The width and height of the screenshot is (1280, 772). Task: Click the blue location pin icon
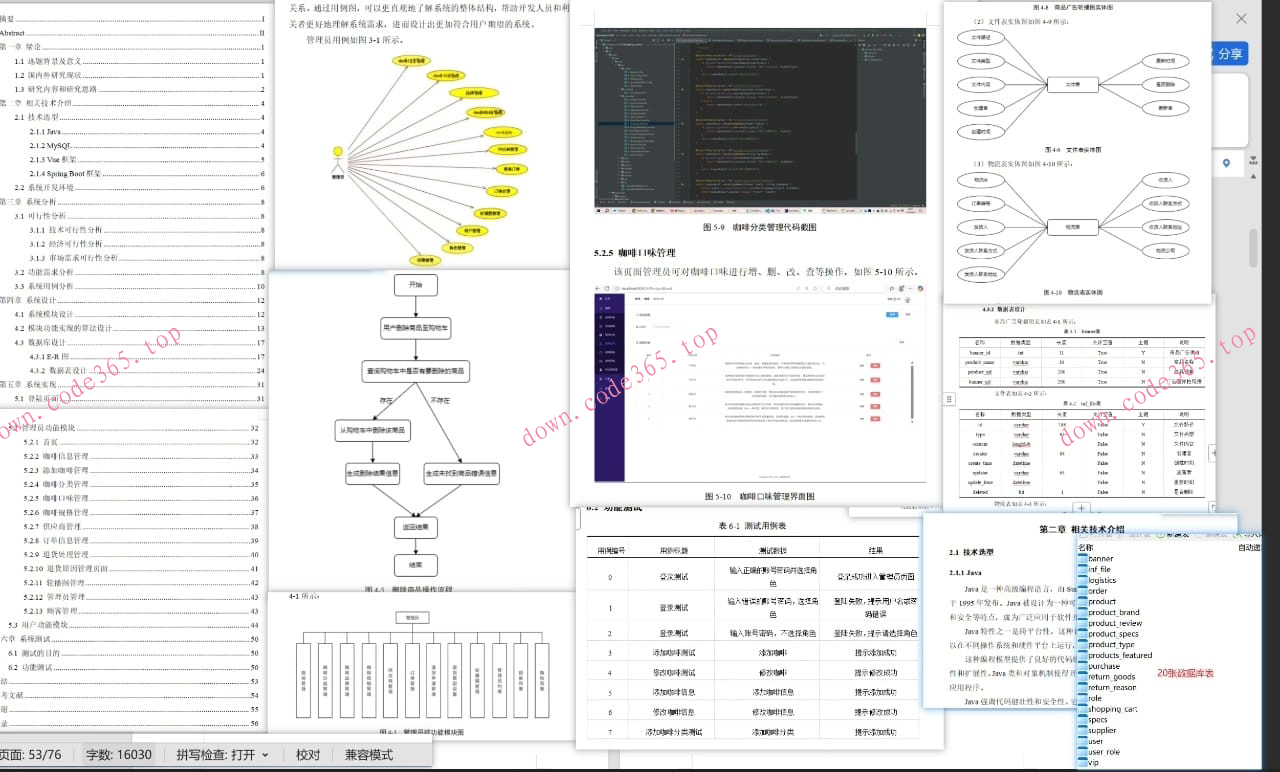click(1226, 163)
